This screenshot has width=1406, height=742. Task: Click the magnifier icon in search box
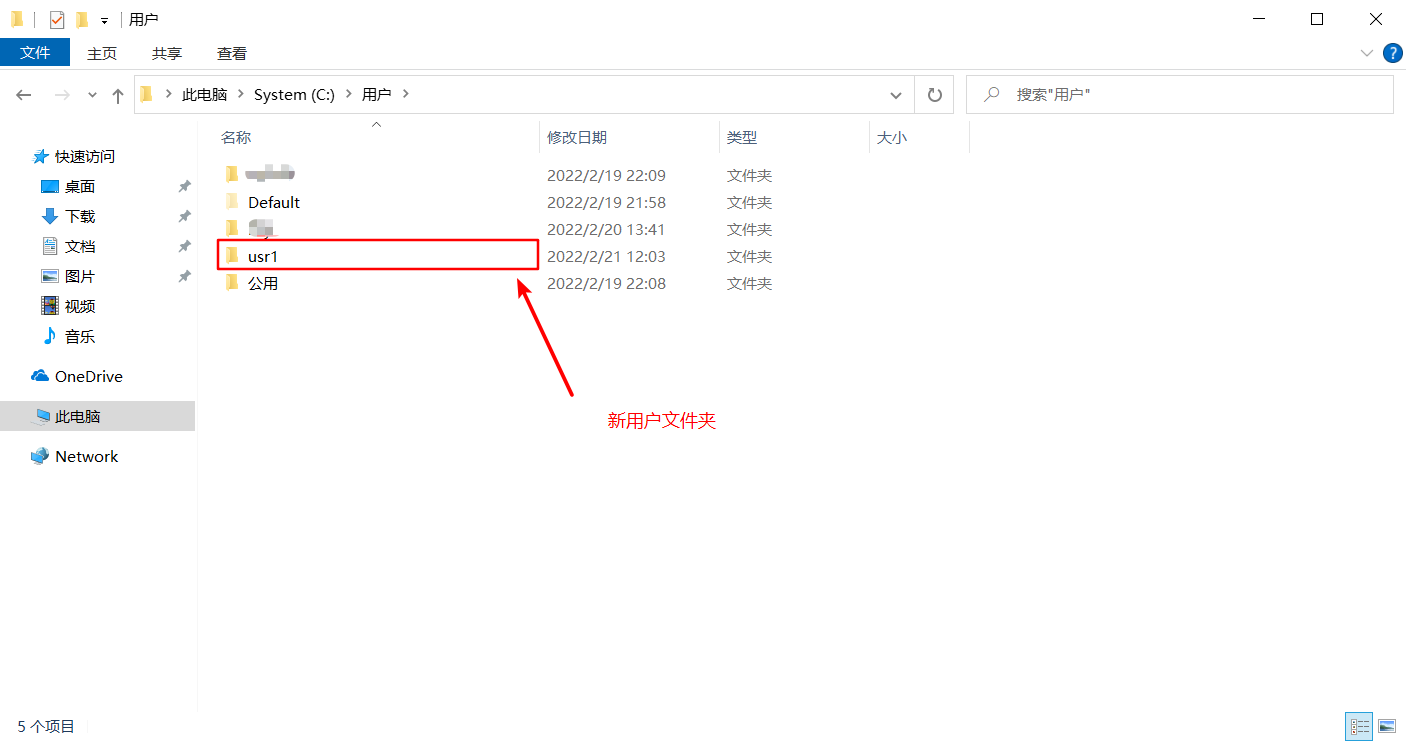point(992,94)
